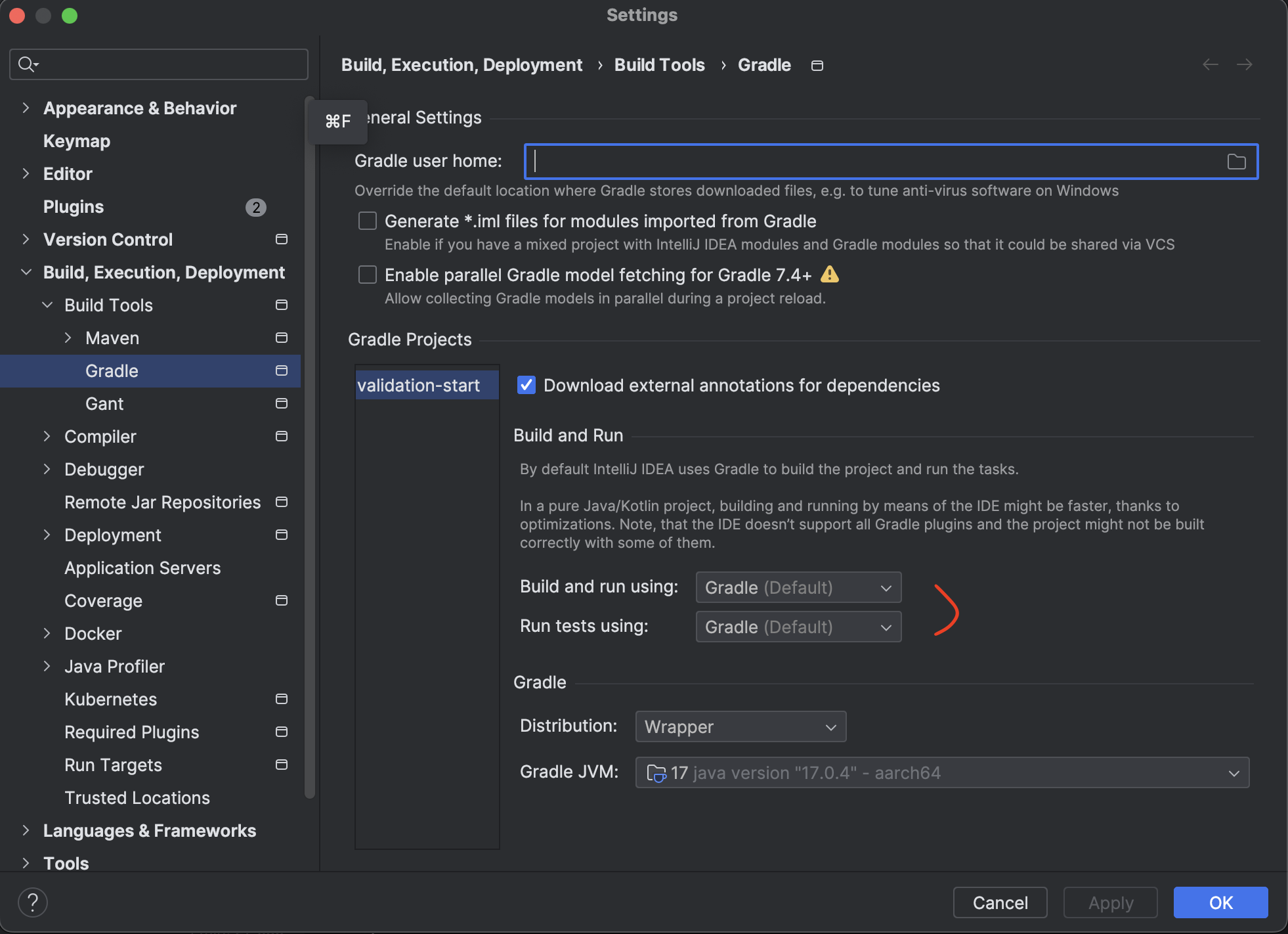The image size is (1288, 934).
Task: Expand the Maven node
Action: [x=68, y=338]
